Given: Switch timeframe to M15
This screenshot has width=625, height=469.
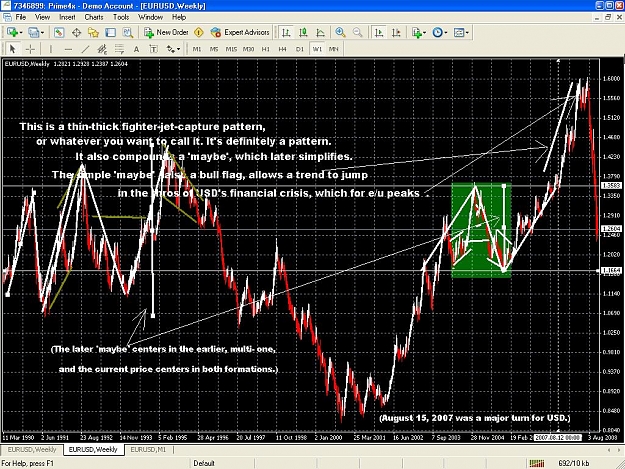Looking at the screenshot, I should (231, 49).
